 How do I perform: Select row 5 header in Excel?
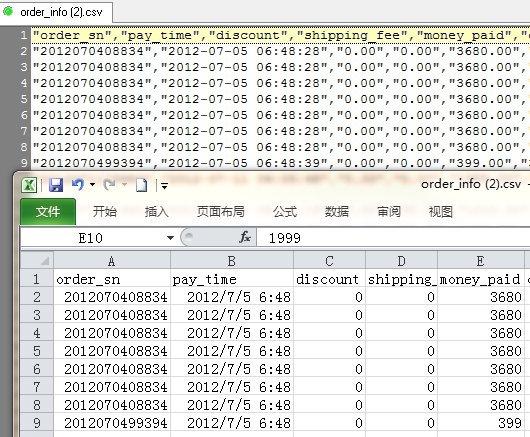[37, 351]
